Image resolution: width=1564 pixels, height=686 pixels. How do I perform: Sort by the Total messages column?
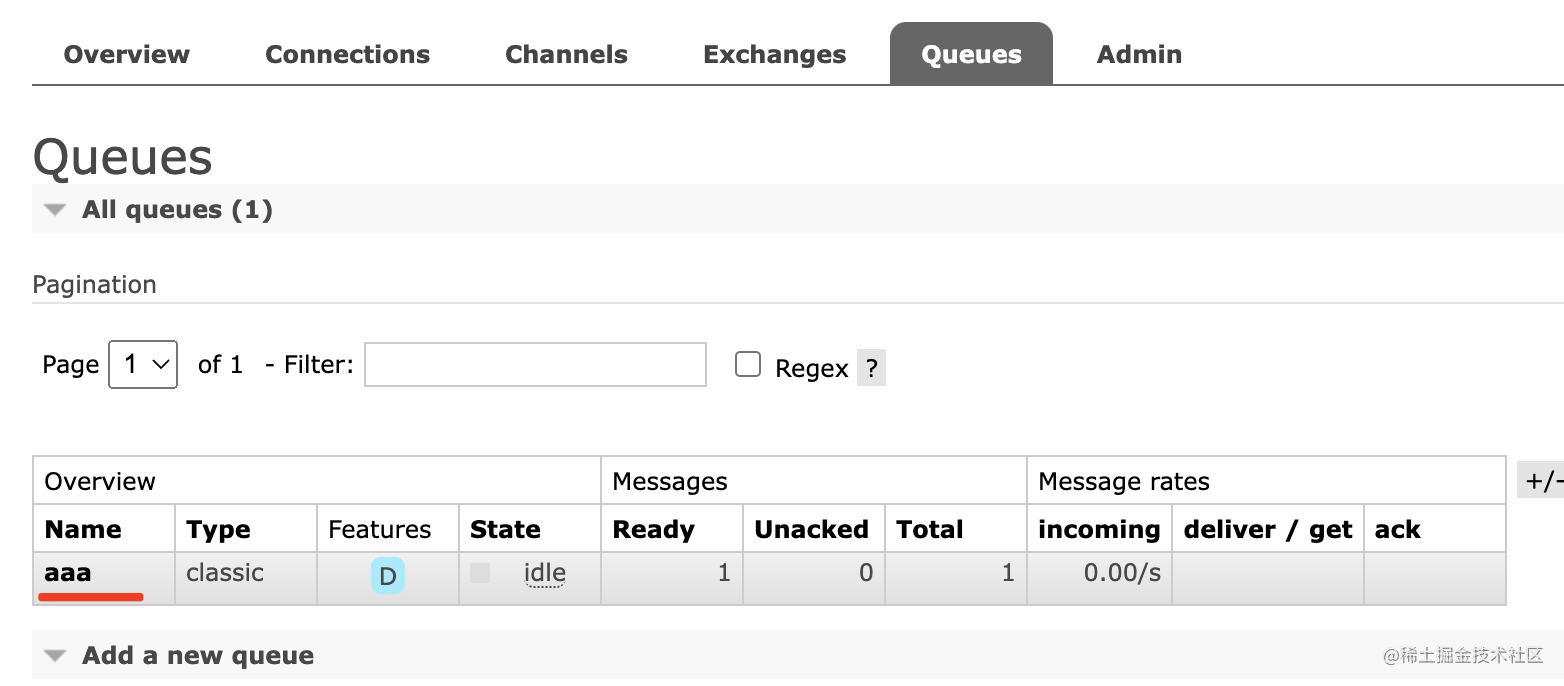(x=929, y=529)
